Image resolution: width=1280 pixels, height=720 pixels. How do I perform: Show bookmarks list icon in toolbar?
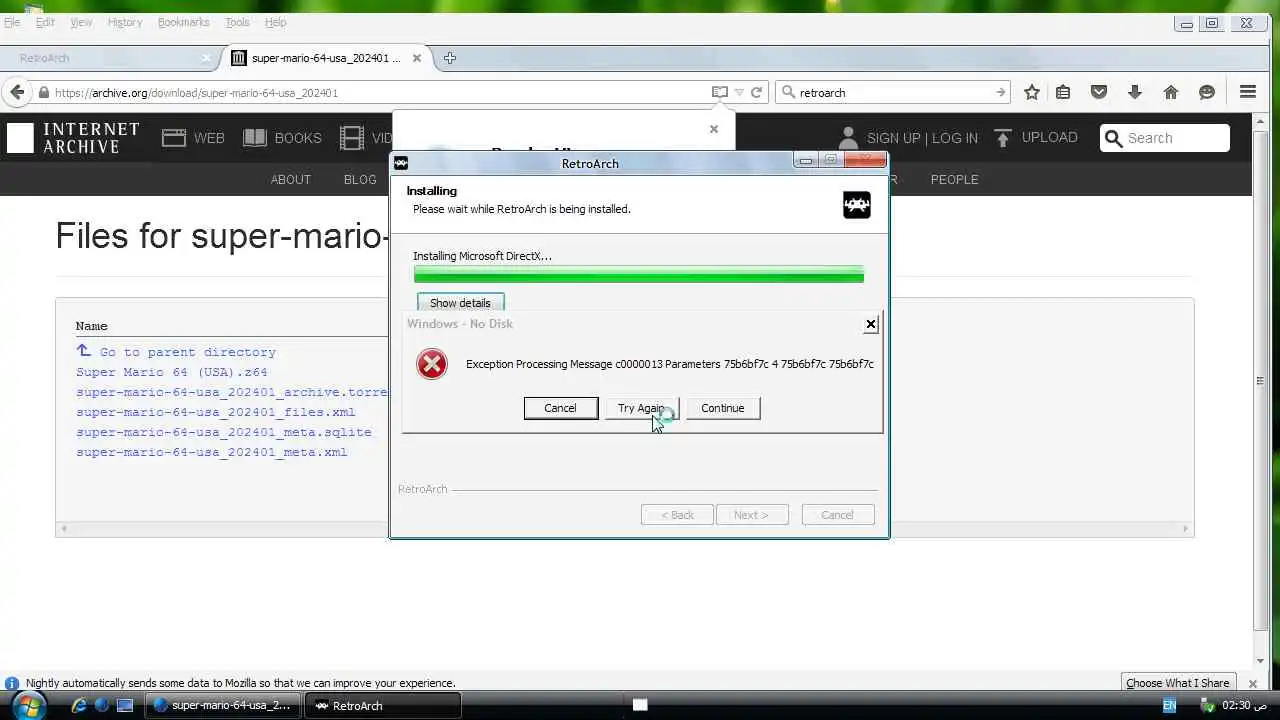[1063, 92]
